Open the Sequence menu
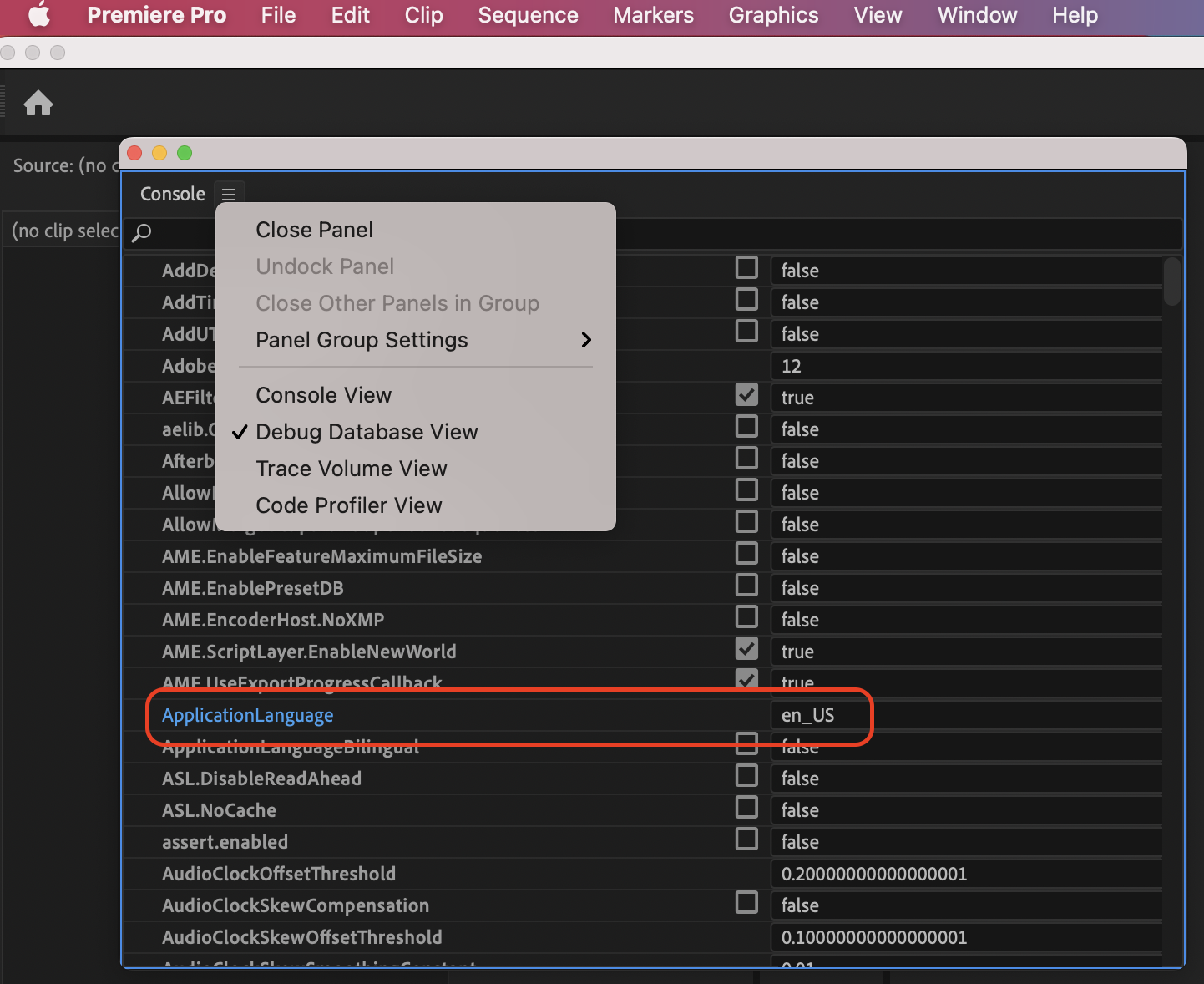The image size is (1204, 984). (x=528, y=15)
